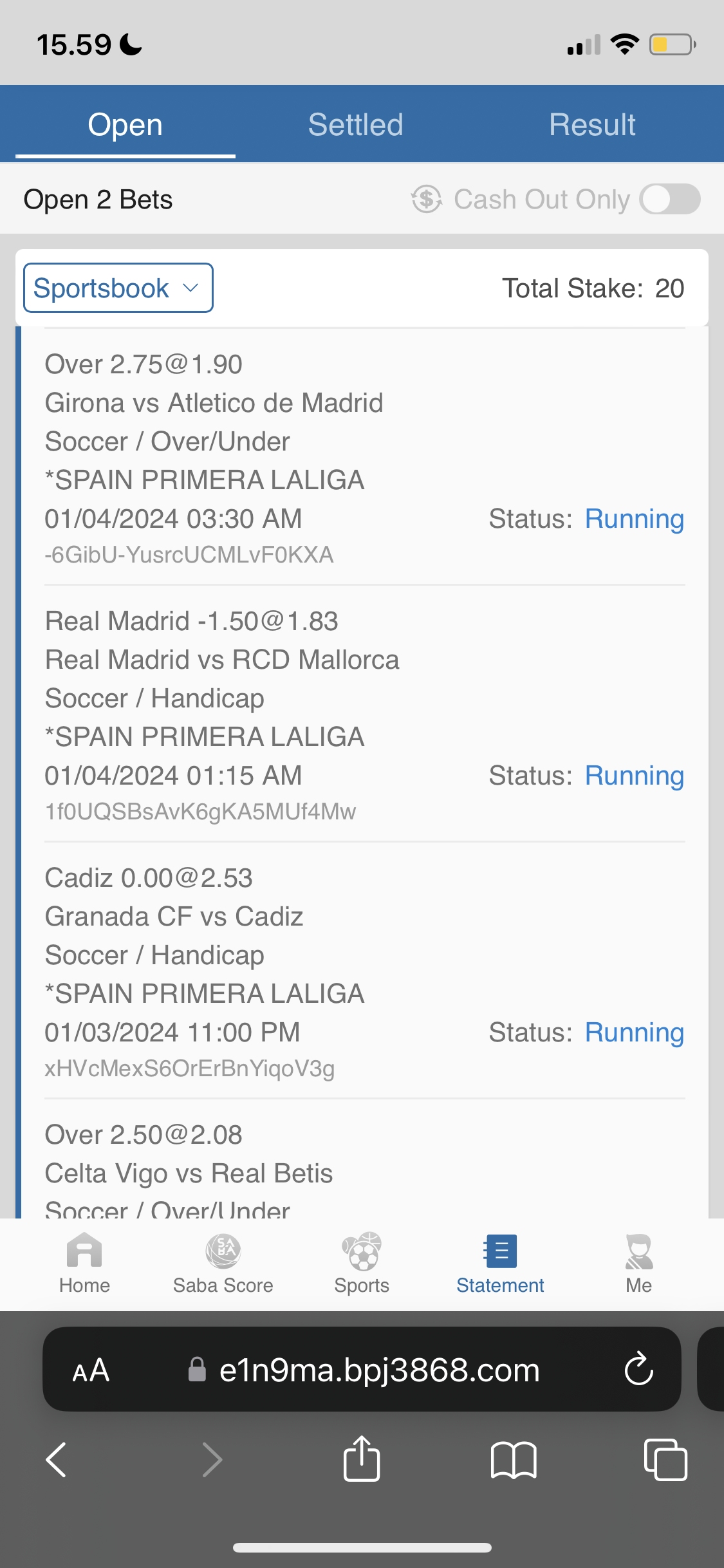Expand the Sportsbook dropdown
Screen dimensions: 724x1568
[118, 288]
